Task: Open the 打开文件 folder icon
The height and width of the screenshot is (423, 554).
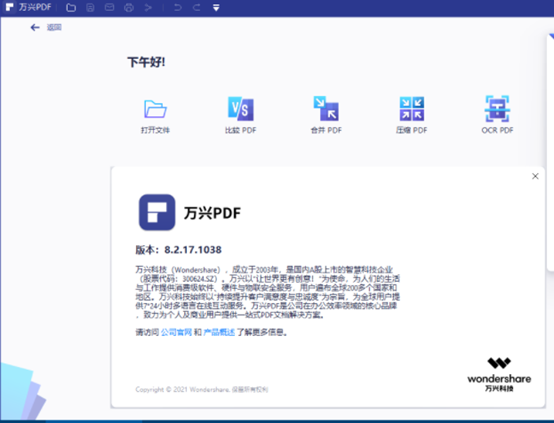Action: pyautogui.click(x=155, y=109)
